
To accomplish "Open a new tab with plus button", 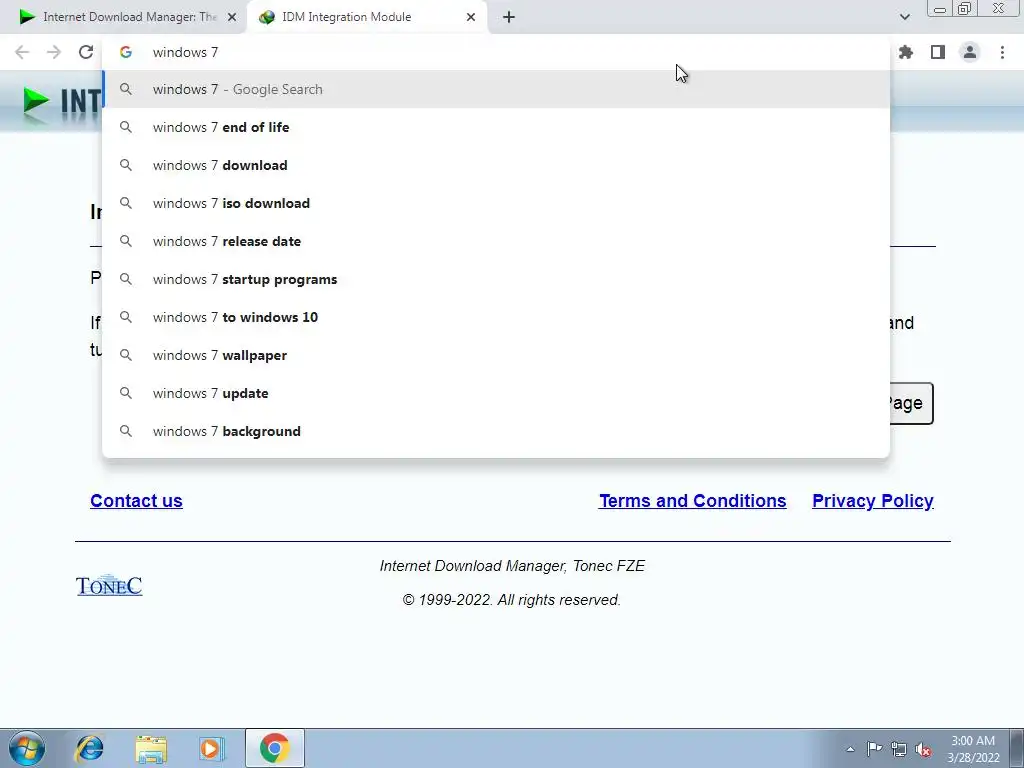I will pos(509,17).
